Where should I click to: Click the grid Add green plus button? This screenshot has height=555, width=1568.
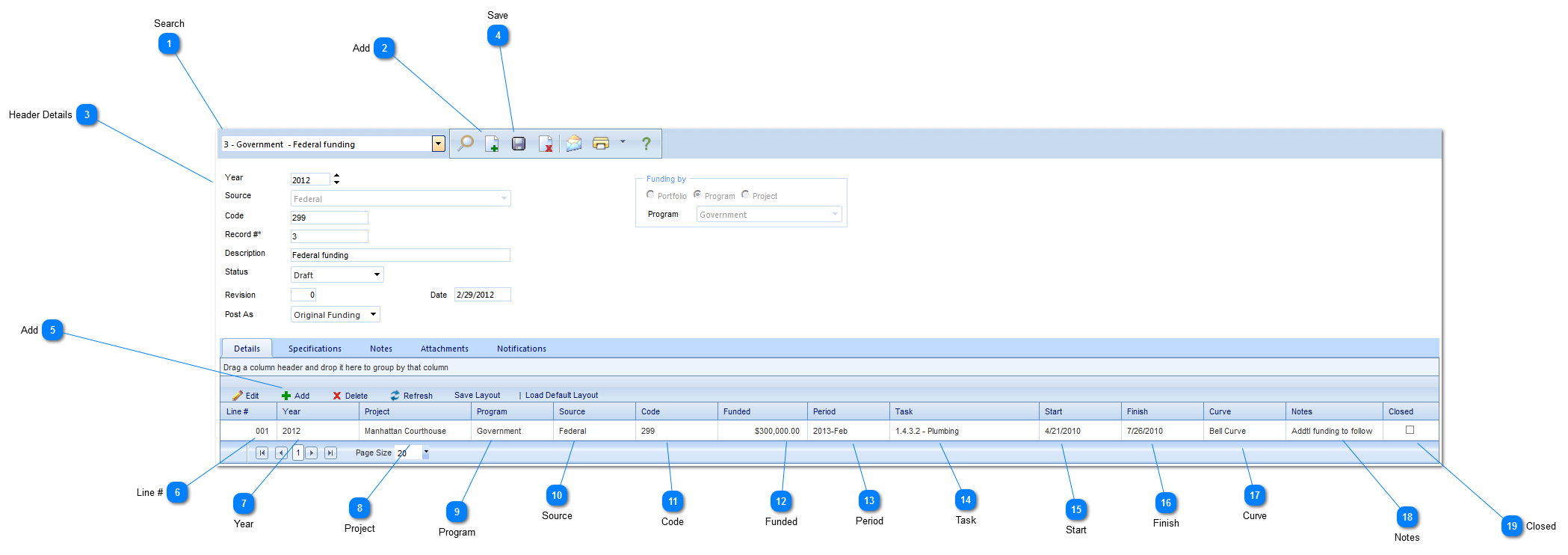pyautogui.click(x=295, y=396)
